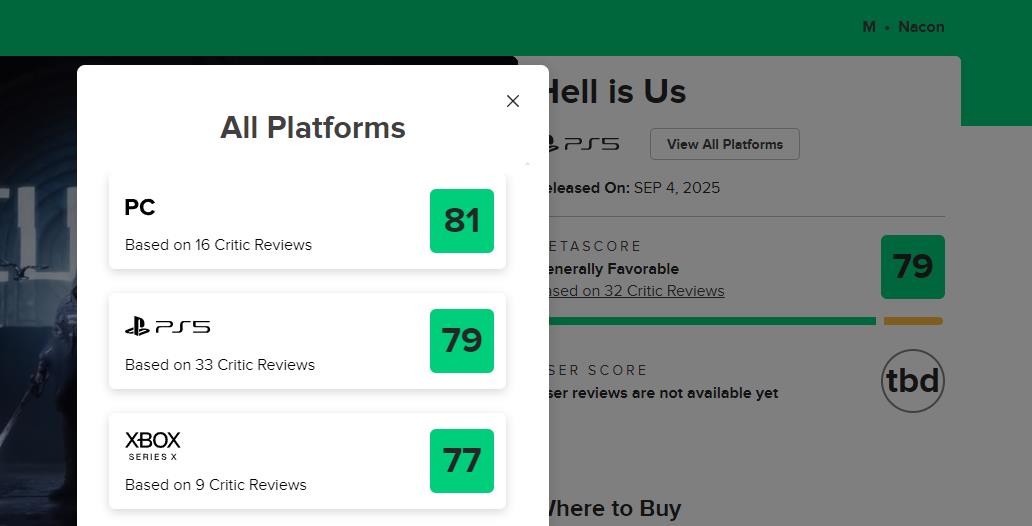Click the Based on 16 Critic Reviews text
This screenshot has height=526, width=1032.
(218, 245)
